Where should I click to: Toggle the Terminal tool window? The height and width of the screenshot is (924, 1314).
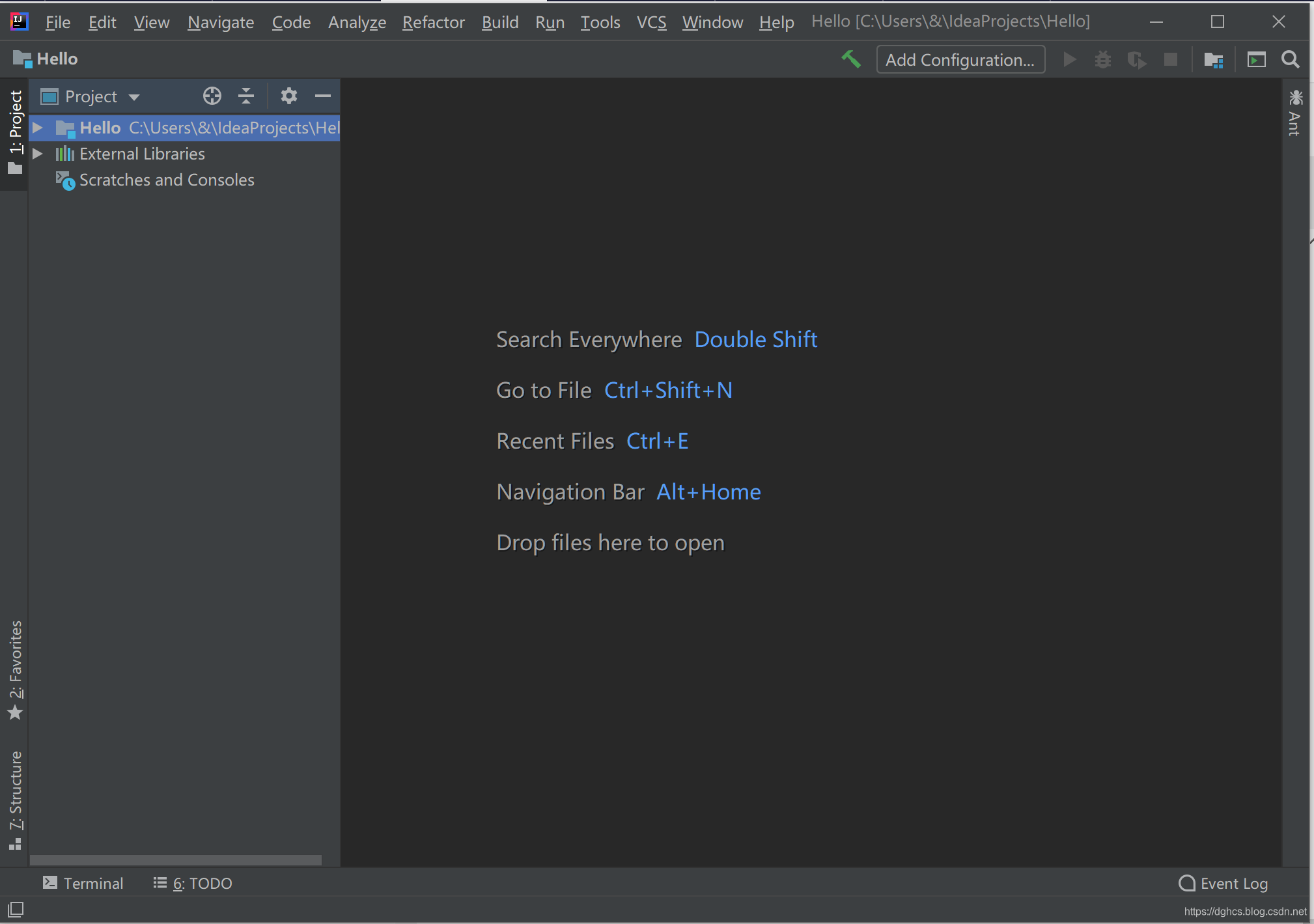83,883
